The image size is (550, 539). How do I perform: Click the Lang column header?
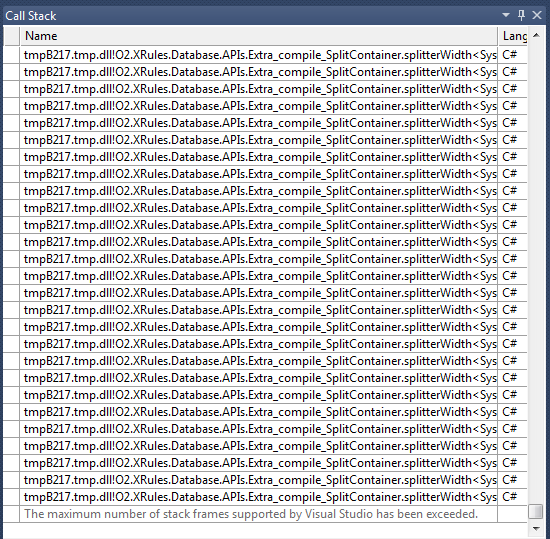click(x=513, y=36)
